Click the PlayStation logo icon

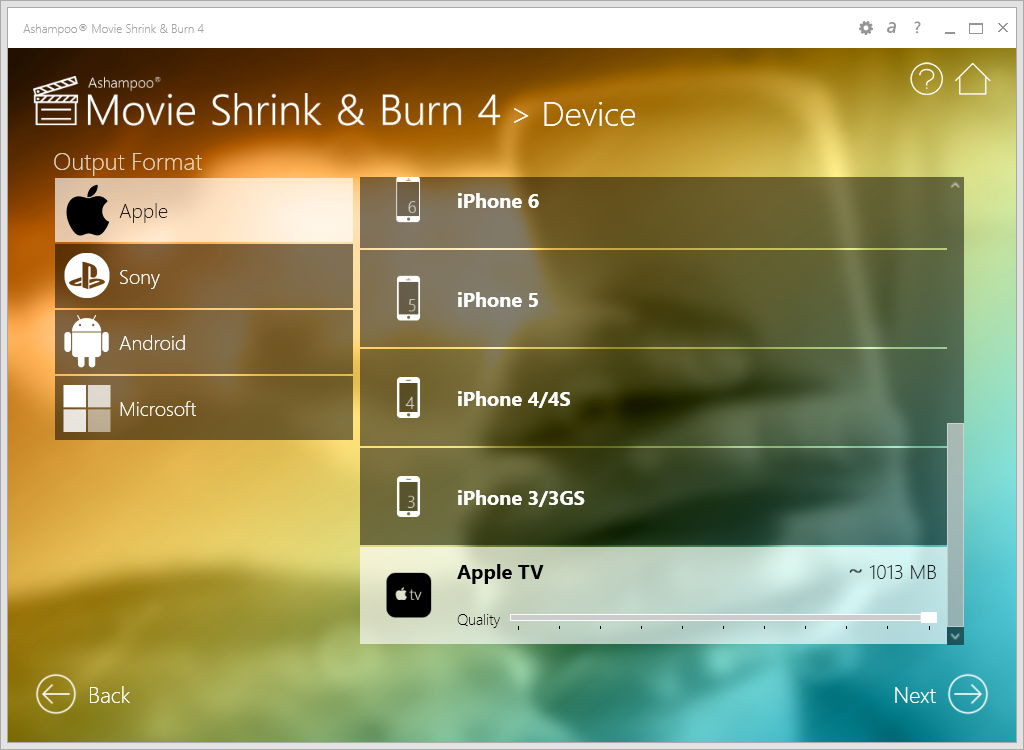pyautogui.click(x=87, y=276)
